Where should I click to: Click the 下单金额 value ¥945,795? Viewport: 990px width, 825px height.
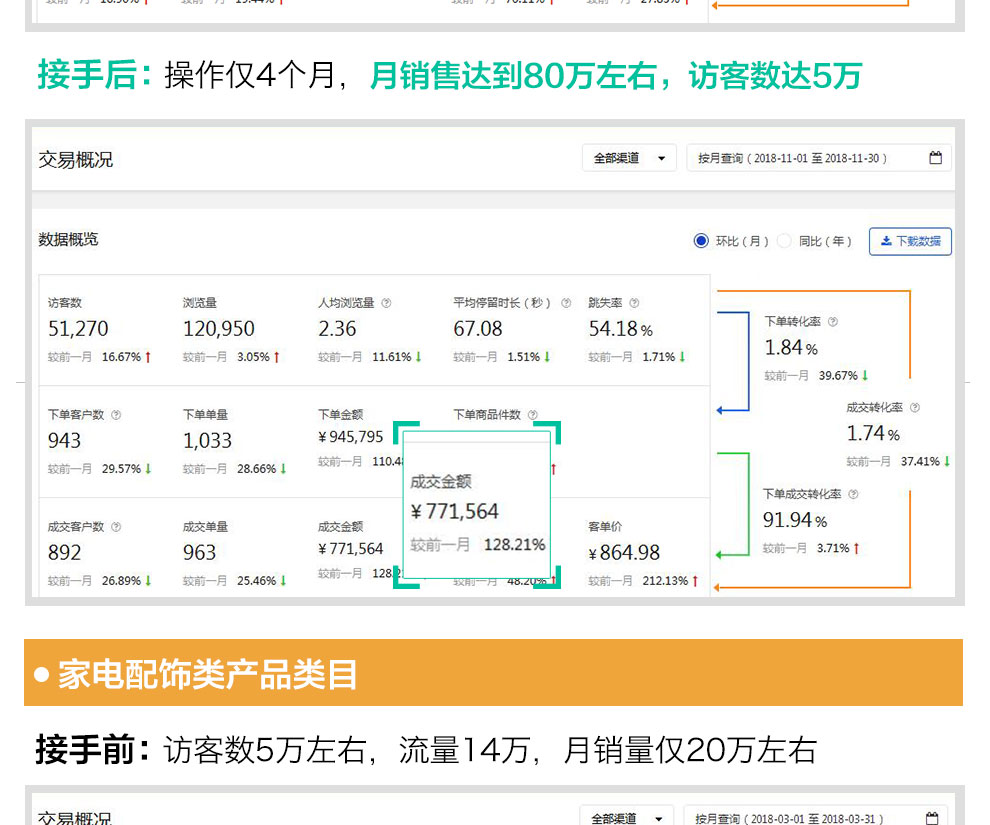[x=351, y=437]
